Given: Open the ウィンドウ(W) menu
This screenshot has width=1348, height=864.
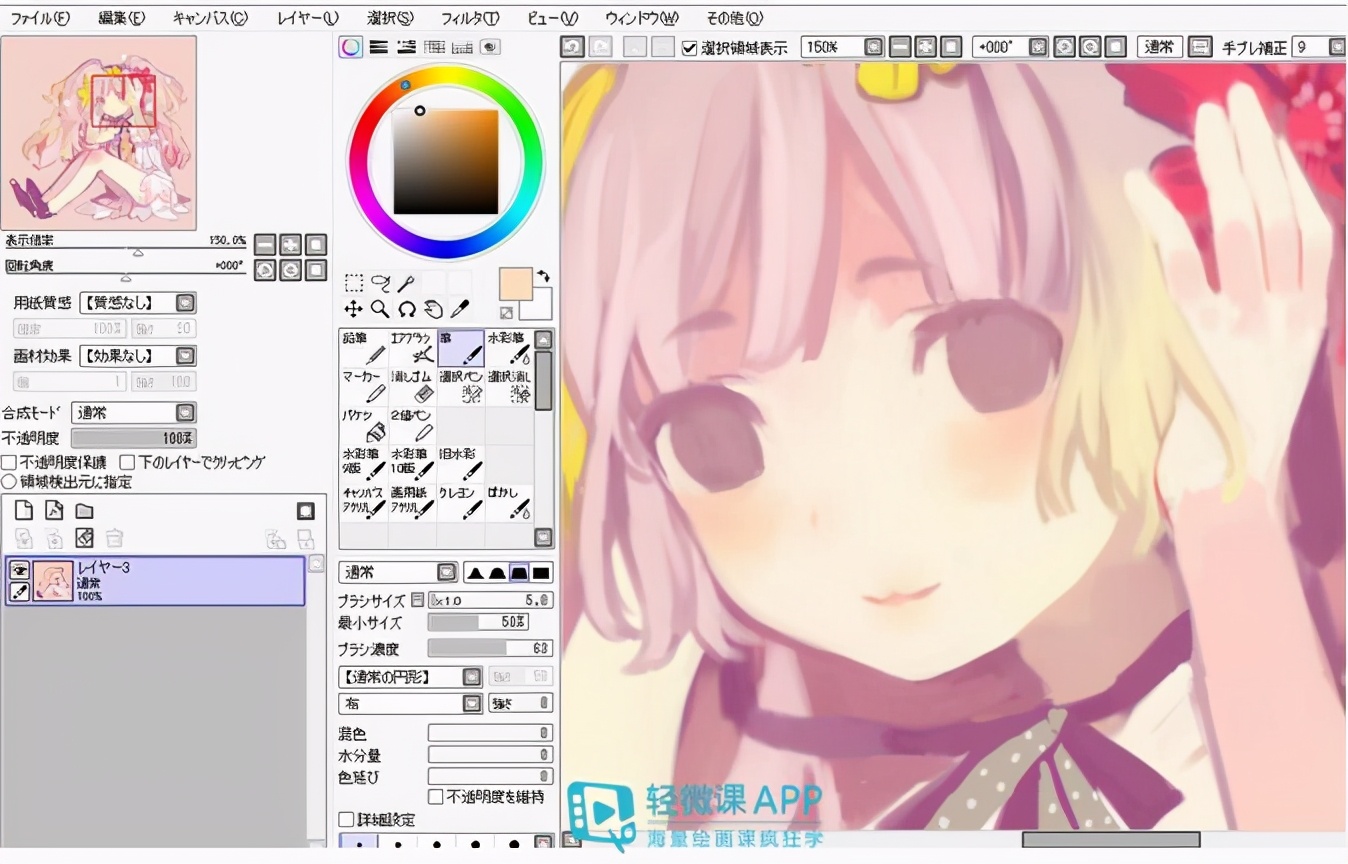Looking at the screenshot, I should (x=641, y=18).
